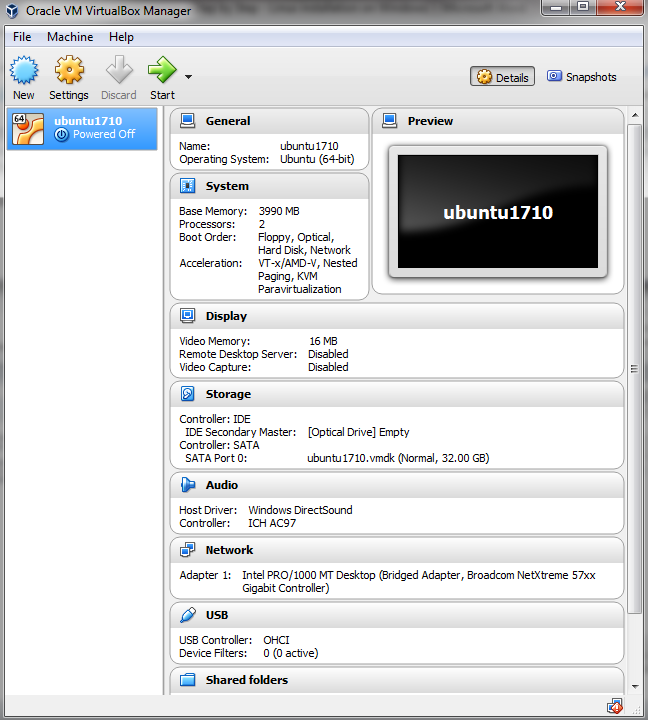
Task: Click the Ubuntu (64-bit) operating system value
Action: (317, 159)
